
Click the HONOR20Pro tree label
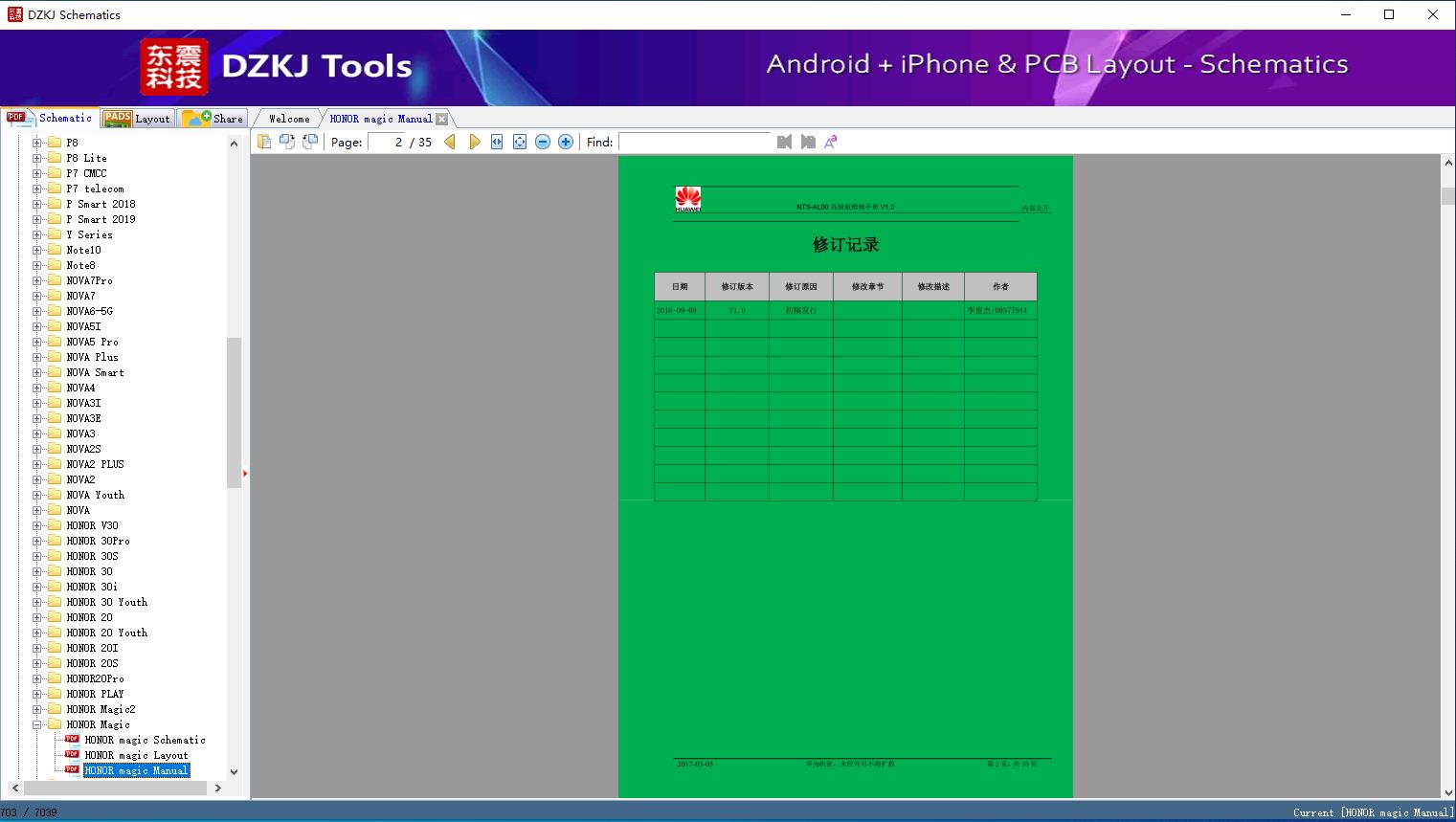pos(96,678)
